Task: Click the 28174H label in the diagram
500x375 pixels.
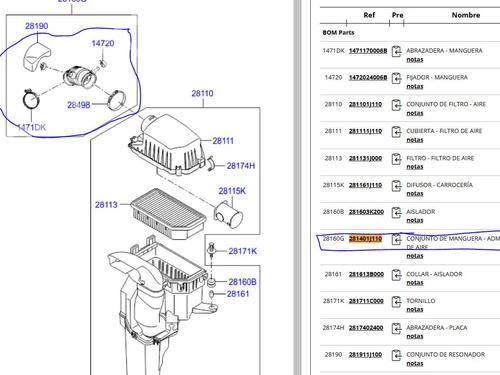Action: point(241,166)
